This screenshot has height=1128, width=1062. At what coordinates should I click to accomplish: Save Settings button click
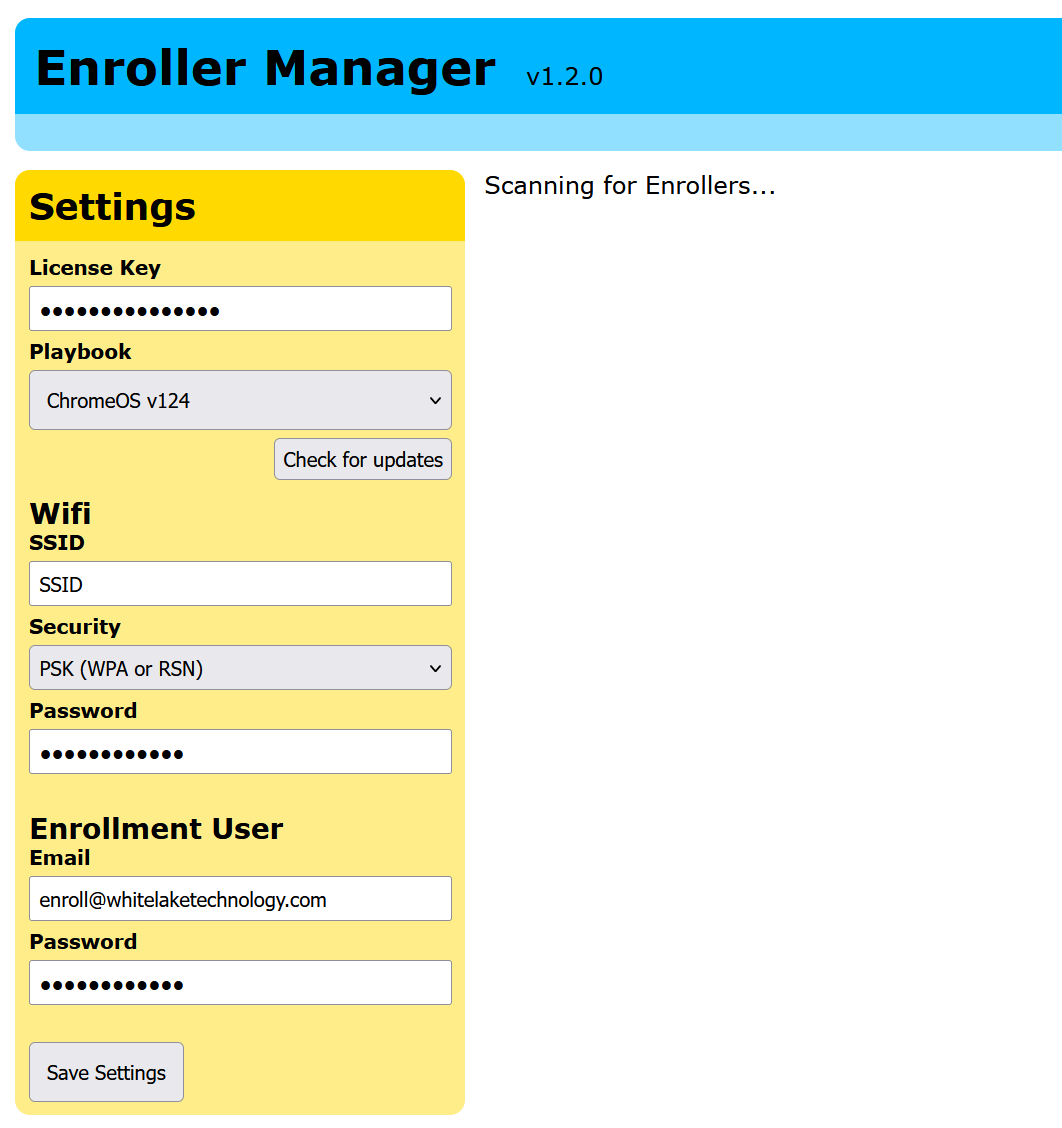106,1072
